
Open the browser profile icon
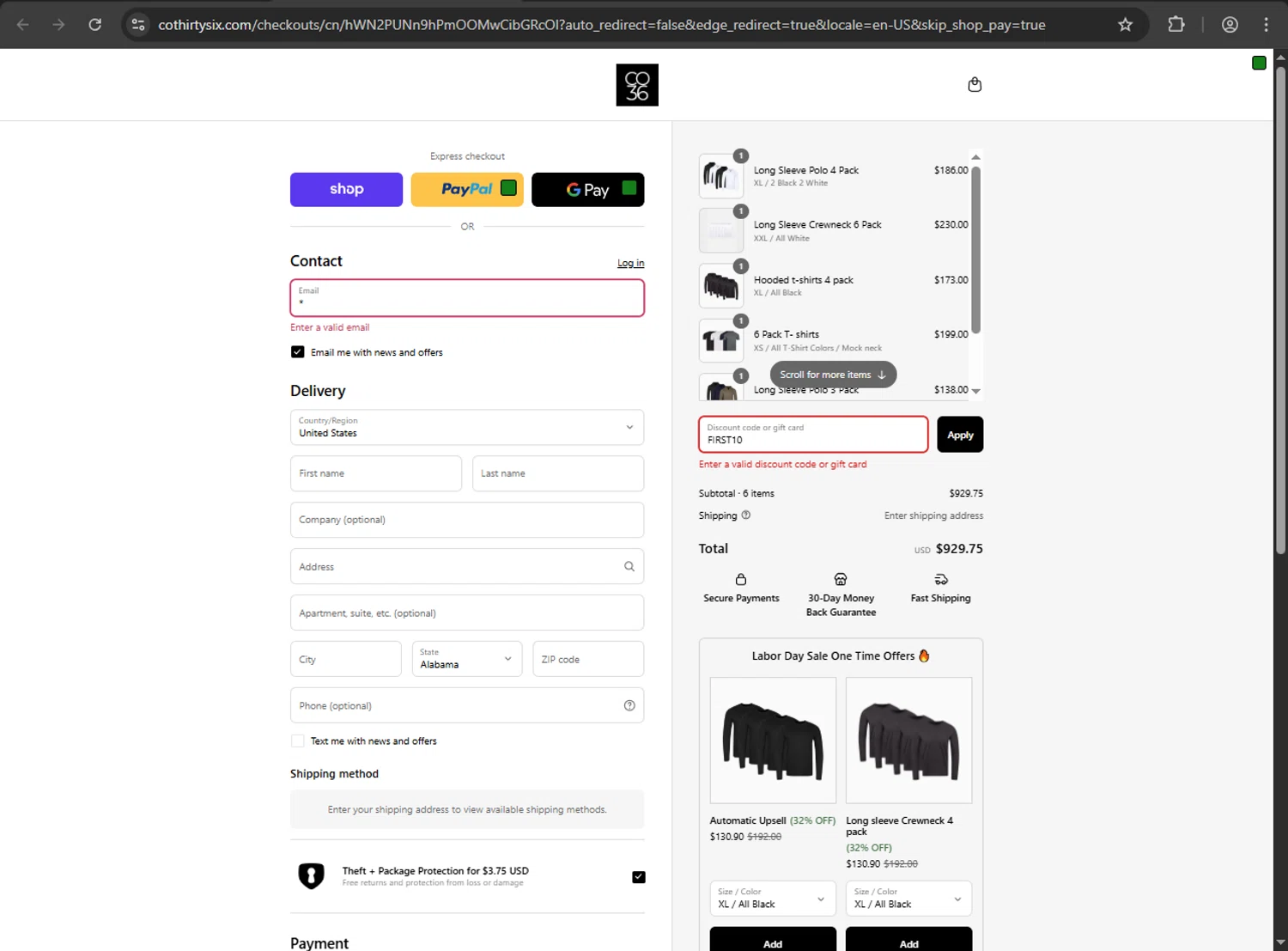1230,25
